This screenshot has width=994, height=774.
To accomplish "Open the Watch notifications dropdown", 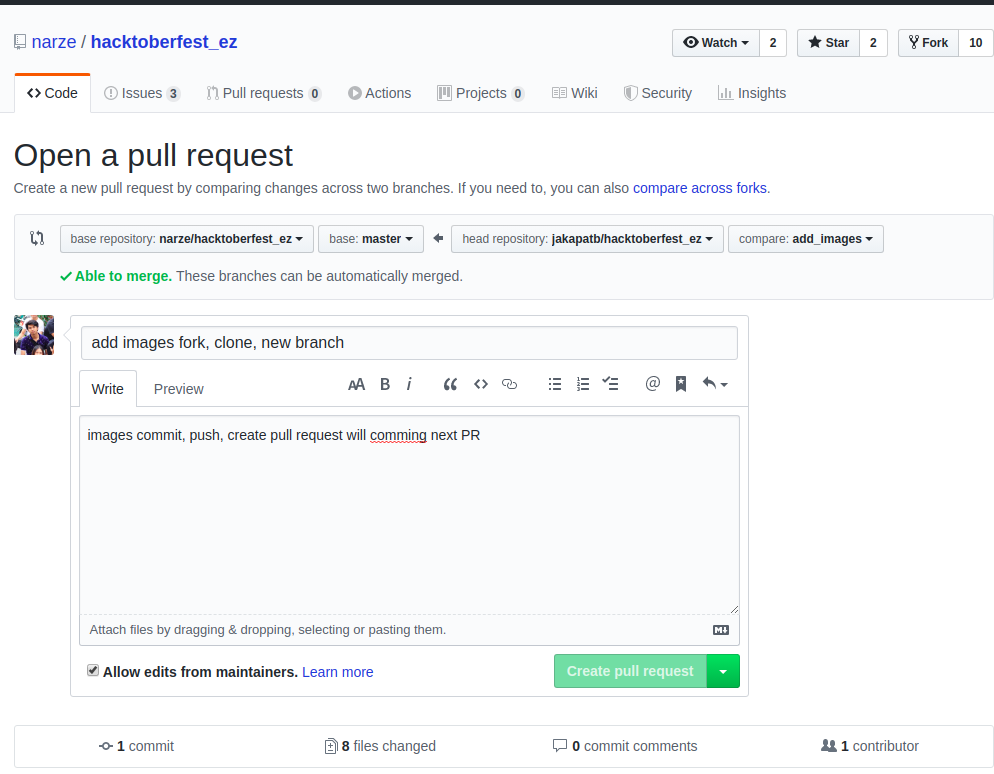I will pos(716,43).
